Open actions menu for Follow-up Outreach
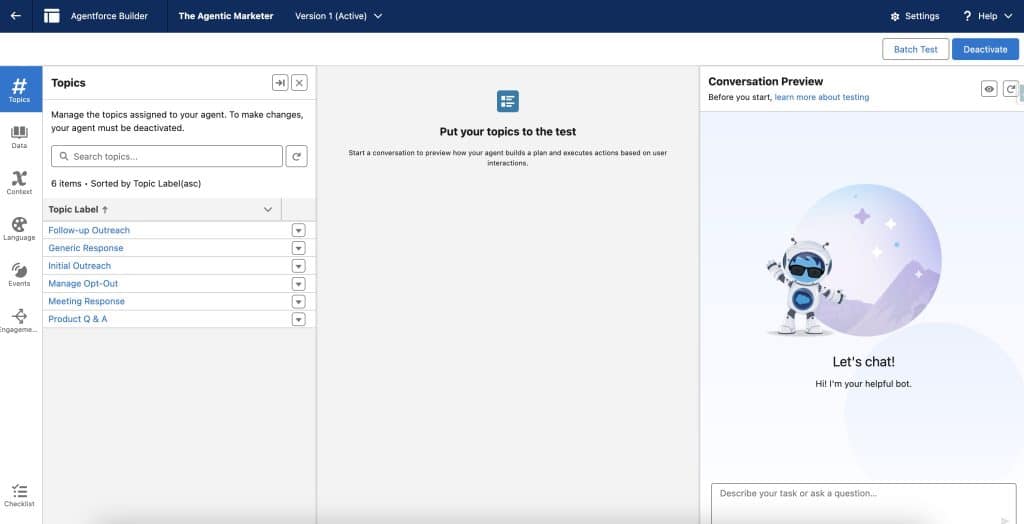Image resolution: width=1024 pixels, height=524 pixels. tap(298, 230)
